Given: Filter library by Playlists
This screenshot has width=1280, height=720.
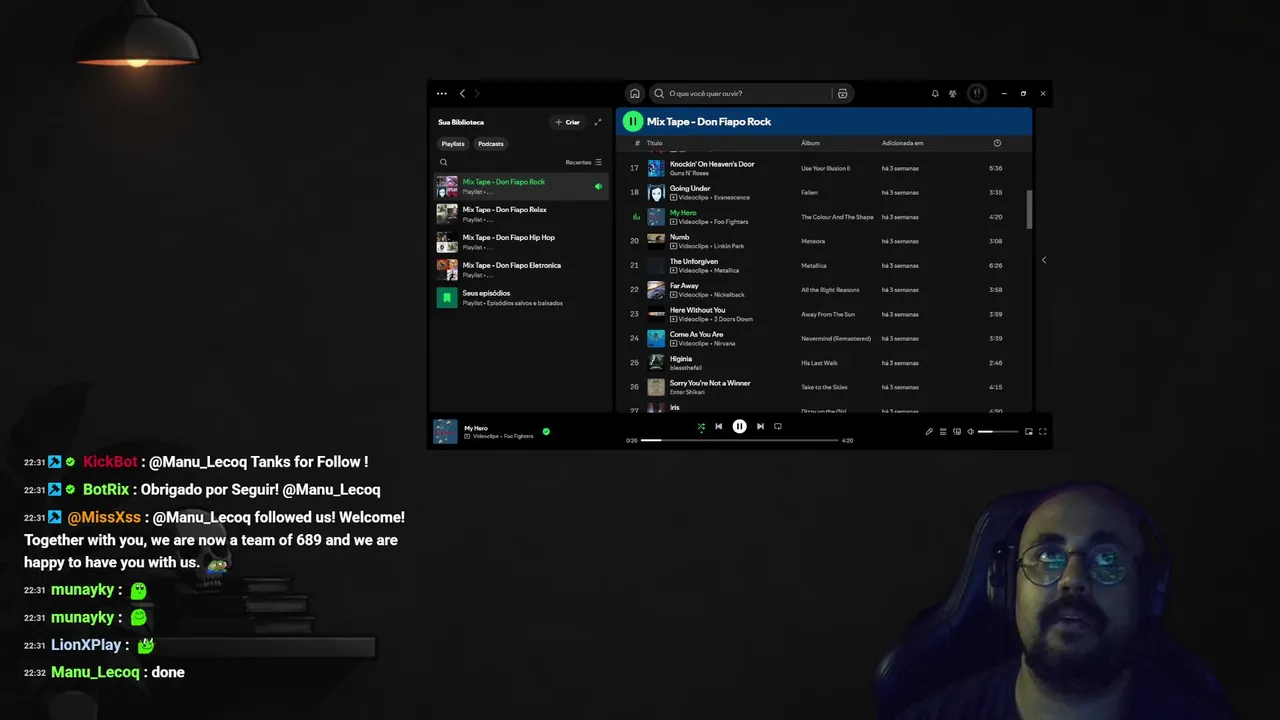Looking at the screenshot, I should coord(453,144).
